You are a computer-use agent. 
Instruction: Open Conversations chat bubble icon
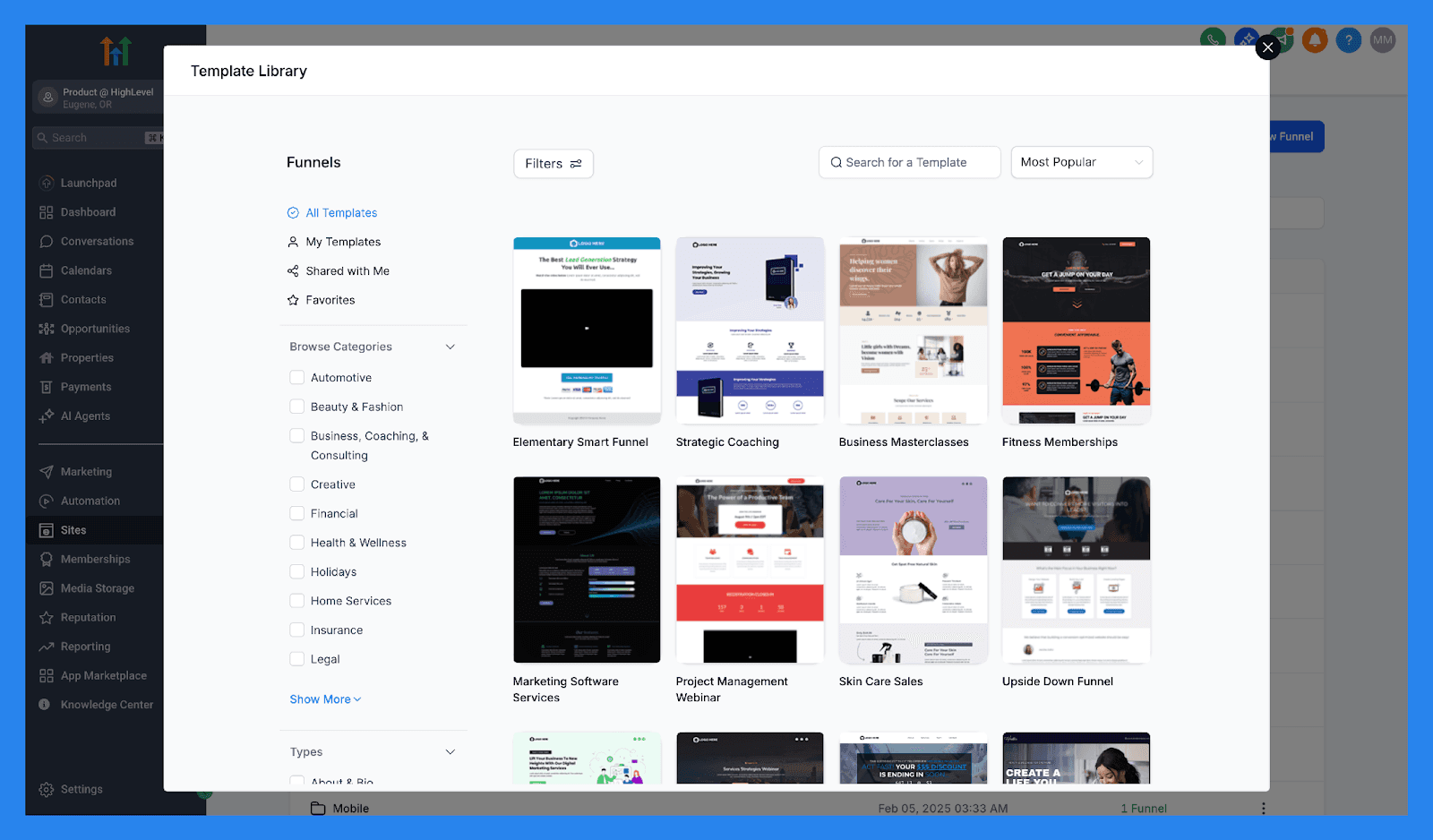coord(47,241)
